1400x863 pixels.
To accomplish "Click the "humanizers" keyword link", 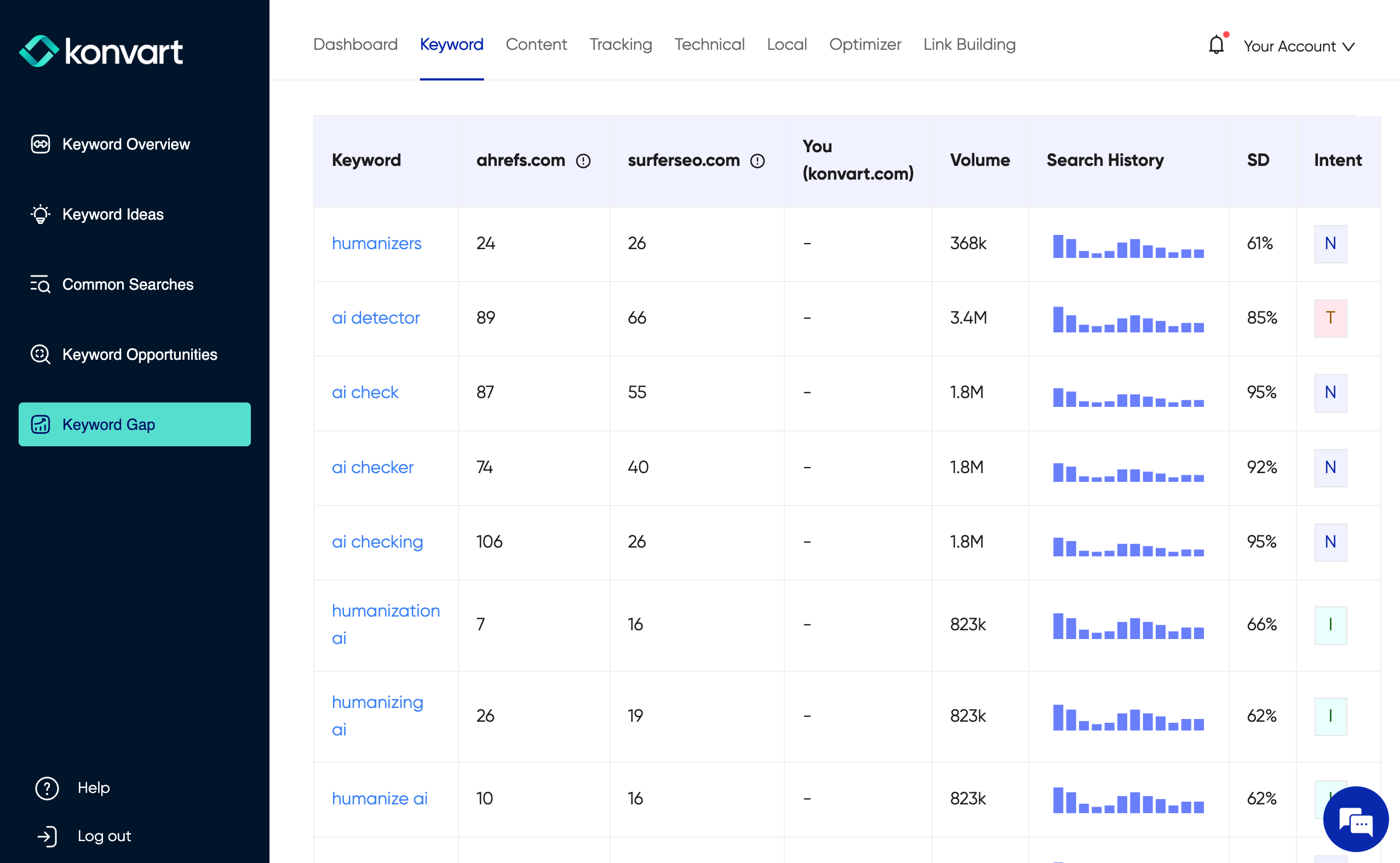I will click(x=376, y=244).
